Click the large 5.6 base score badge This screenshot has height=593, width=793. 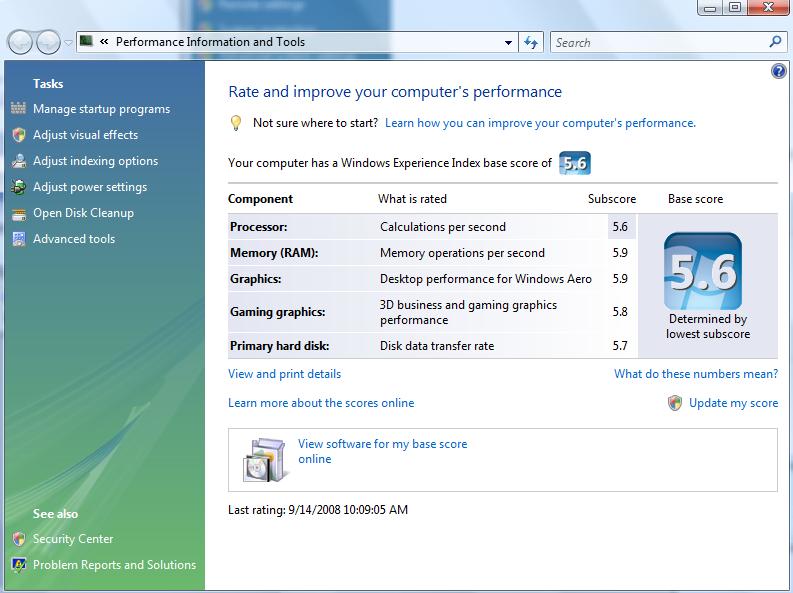(703, 271)
